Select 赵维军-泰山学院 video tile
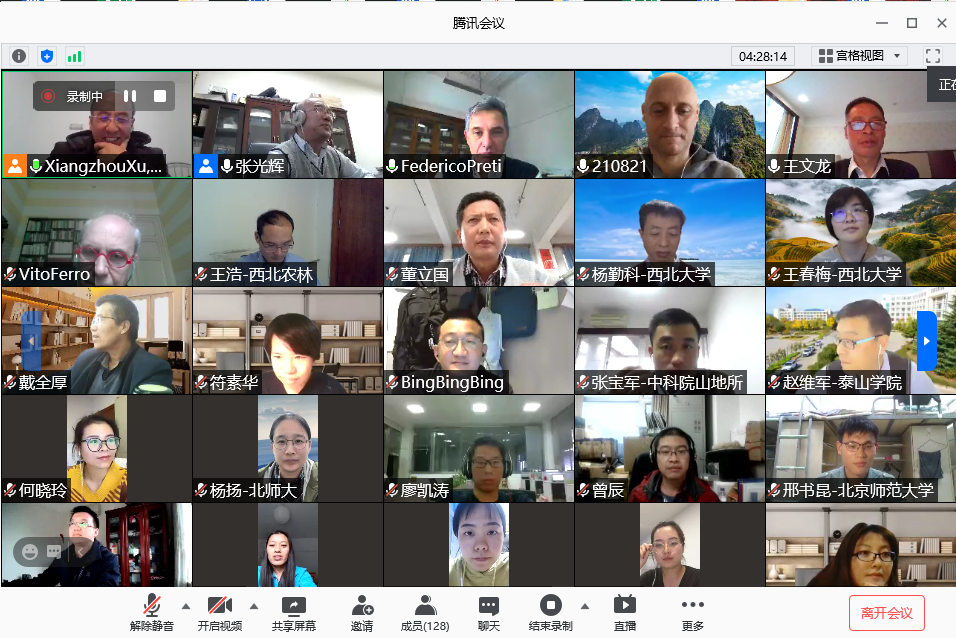The height and width of the screenshot is (638, 956). point(860,340)
